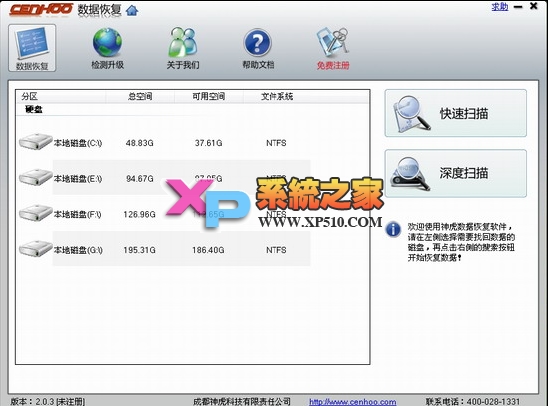Select the drive icon for 本地磁盘(C:\)
Image resolution: width=548 pixels, height=406 pixels.
pos(35,142)
